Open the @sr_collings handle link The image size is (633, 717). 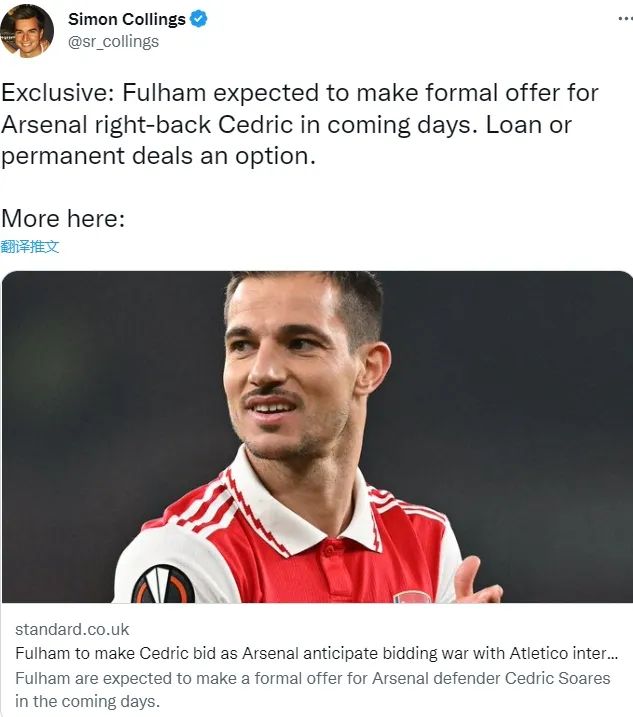tap(113, 41)
